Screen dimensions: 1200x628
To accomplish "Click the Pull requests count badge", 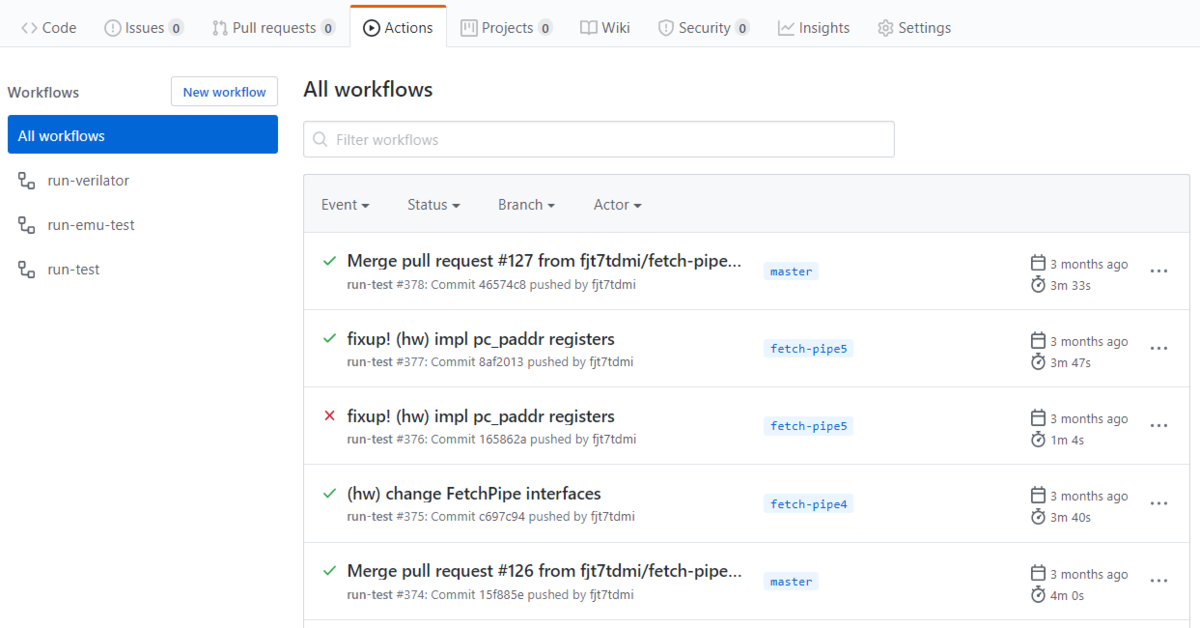I will pyautogui.click(x=328, y=28).
